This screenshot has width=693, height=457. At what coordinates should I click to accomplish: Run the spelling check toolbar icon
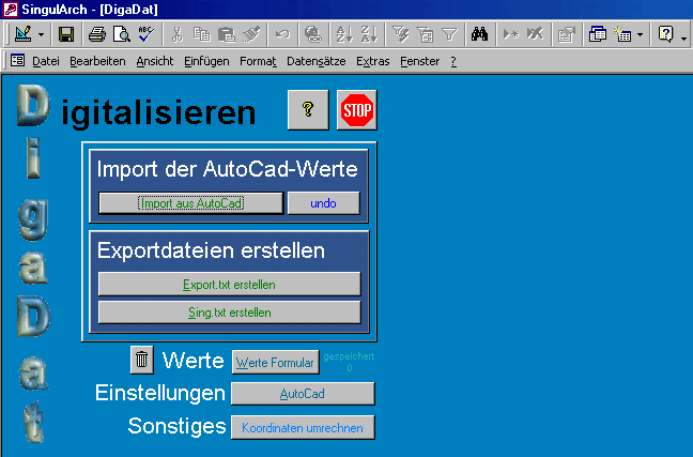[147, 35]
